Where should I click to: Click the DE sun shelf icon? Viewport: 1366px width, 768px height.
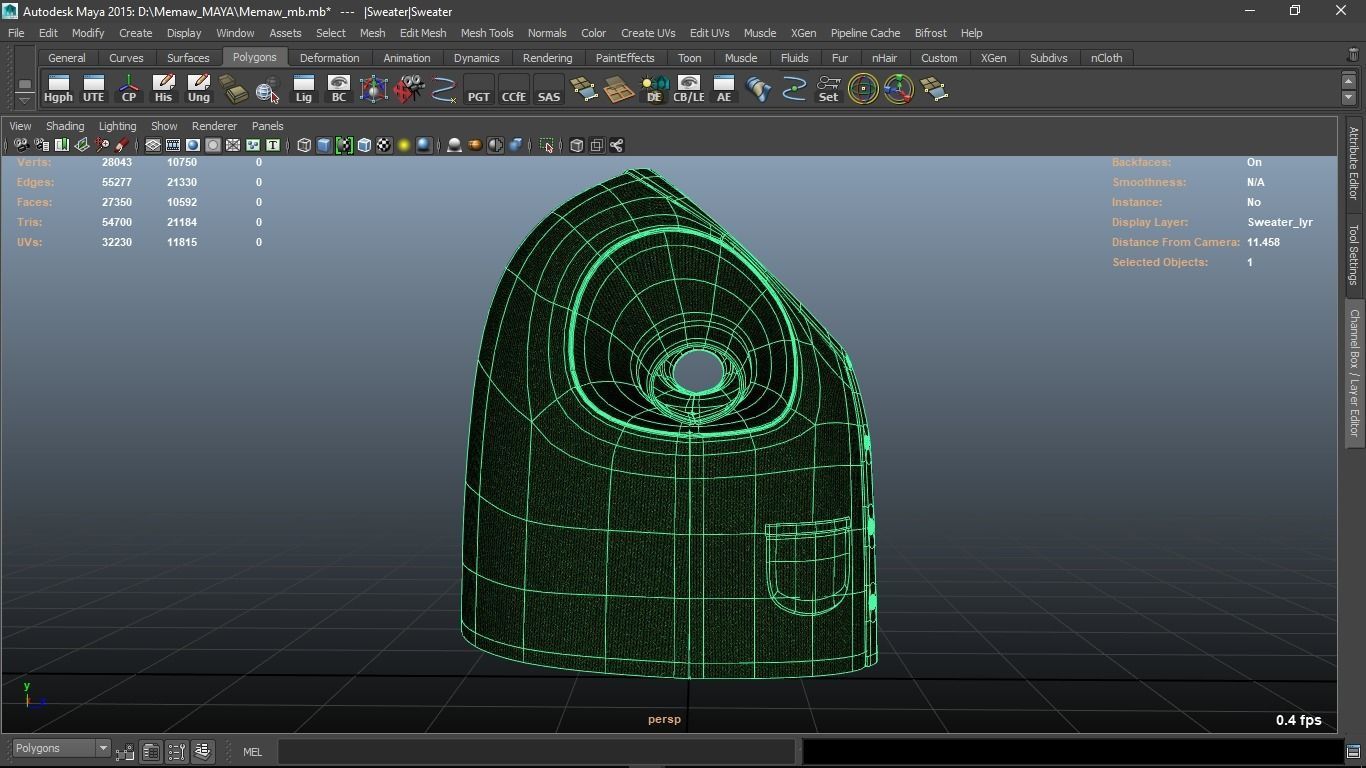pos(654,89)
